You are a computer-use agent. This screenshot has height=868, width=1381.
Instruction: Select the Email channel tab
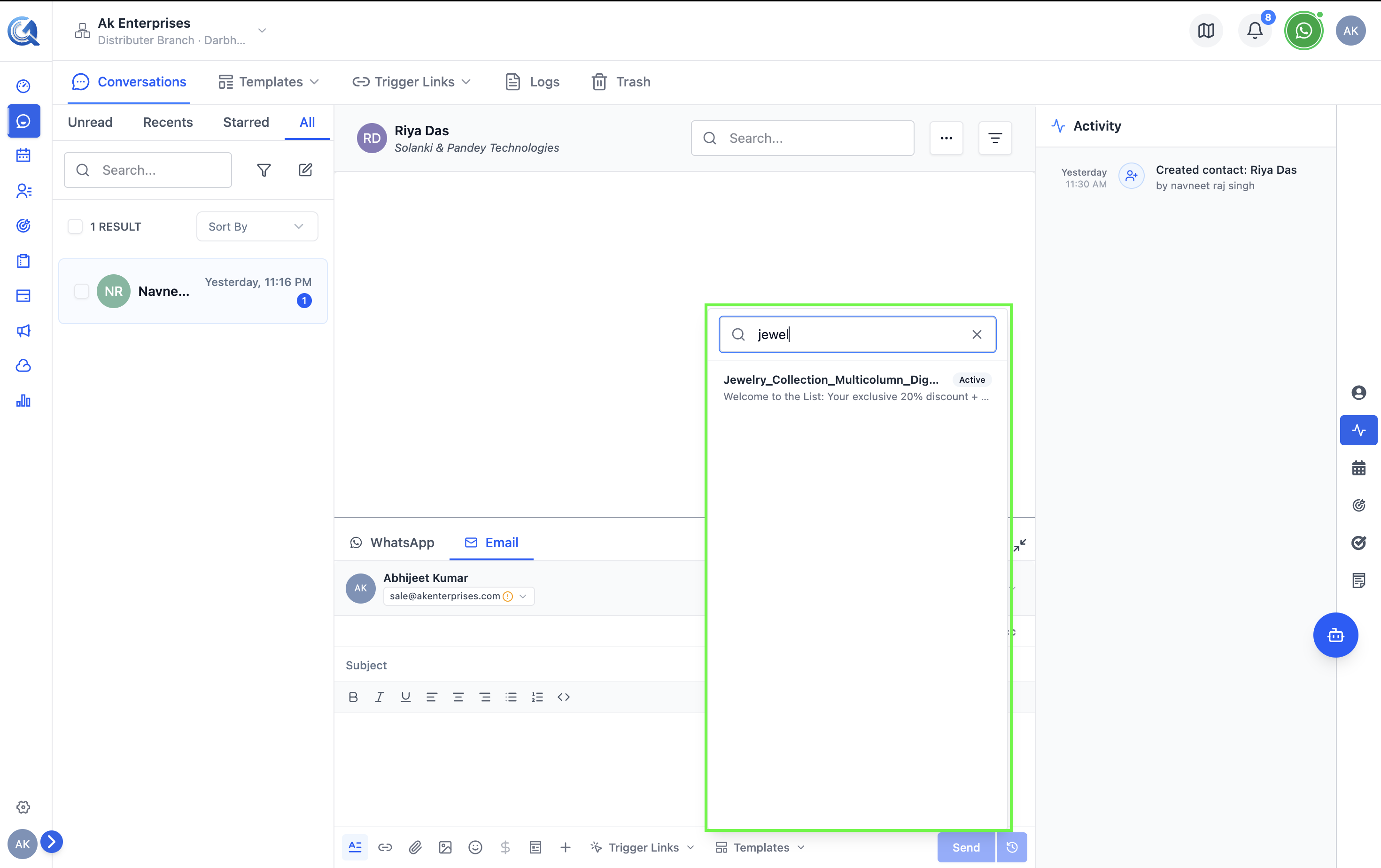(491, 542)
